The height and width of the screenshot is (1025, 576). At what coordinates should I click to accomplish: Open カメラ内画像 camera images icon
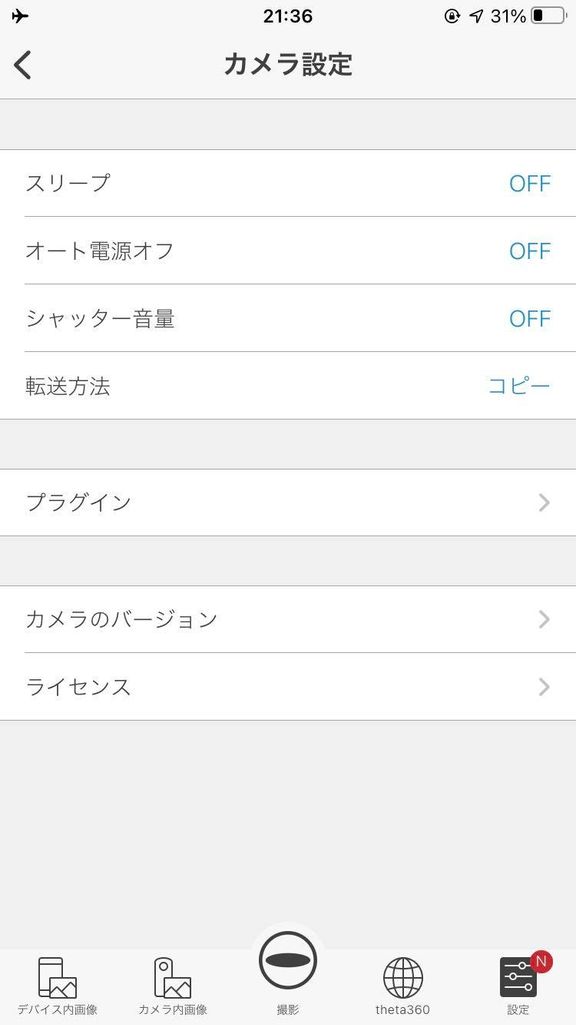coord(173,978)
